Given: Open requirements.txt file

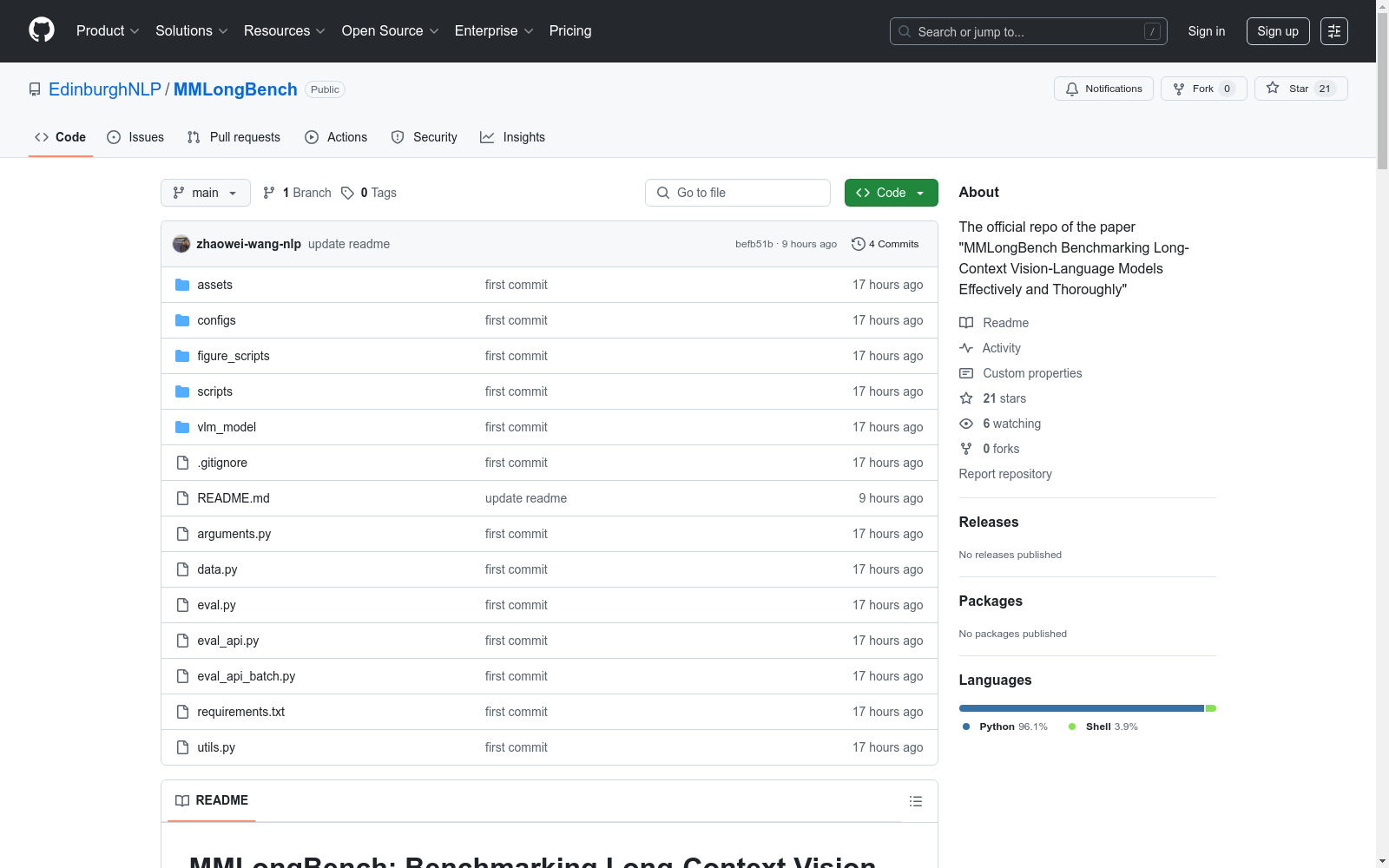Looking at the screenshot, I should tap(241, 712).
